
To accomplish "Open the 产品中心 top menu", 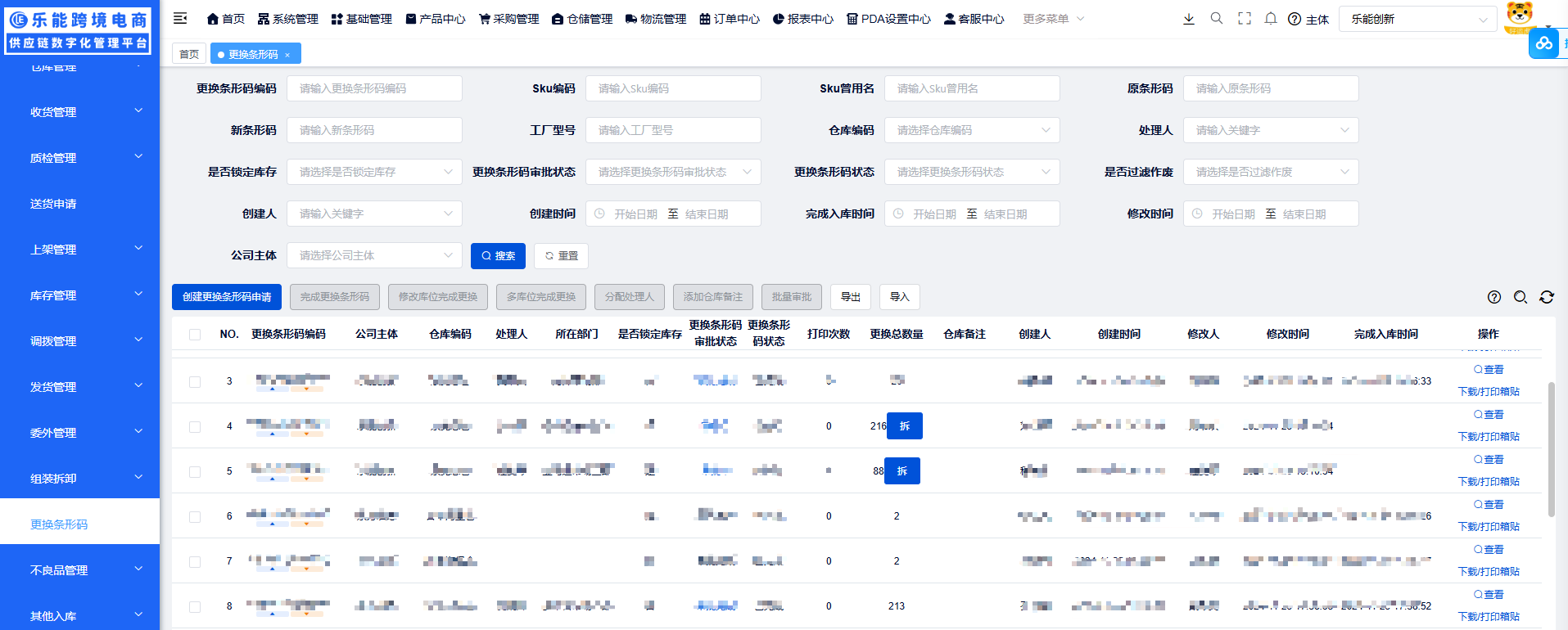I will coord(435,19).
